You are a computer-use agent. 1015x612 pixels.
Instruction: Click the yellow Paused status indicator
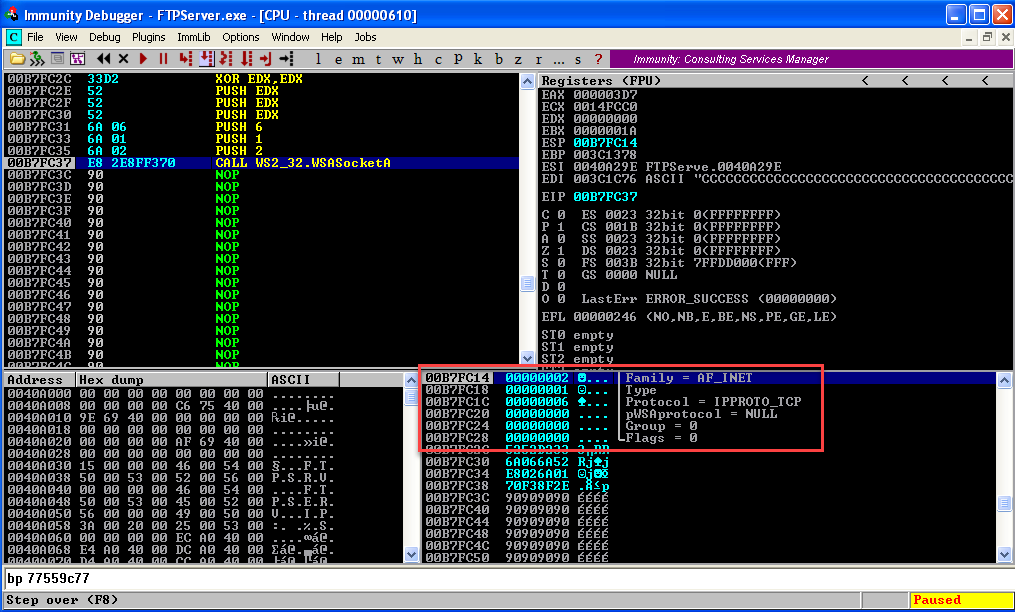(x=961, y=600)
